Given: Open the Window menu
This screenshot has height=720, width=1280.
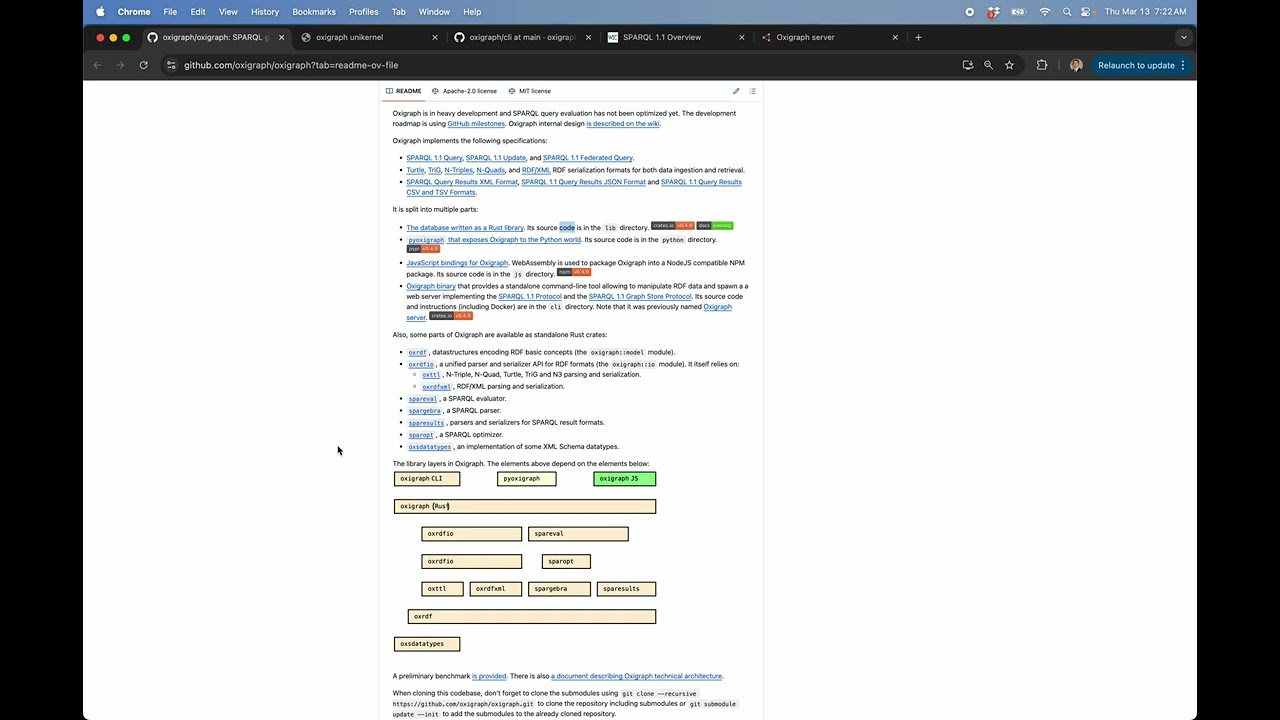Looking at the screenshot, I should [x=434, y=12].
